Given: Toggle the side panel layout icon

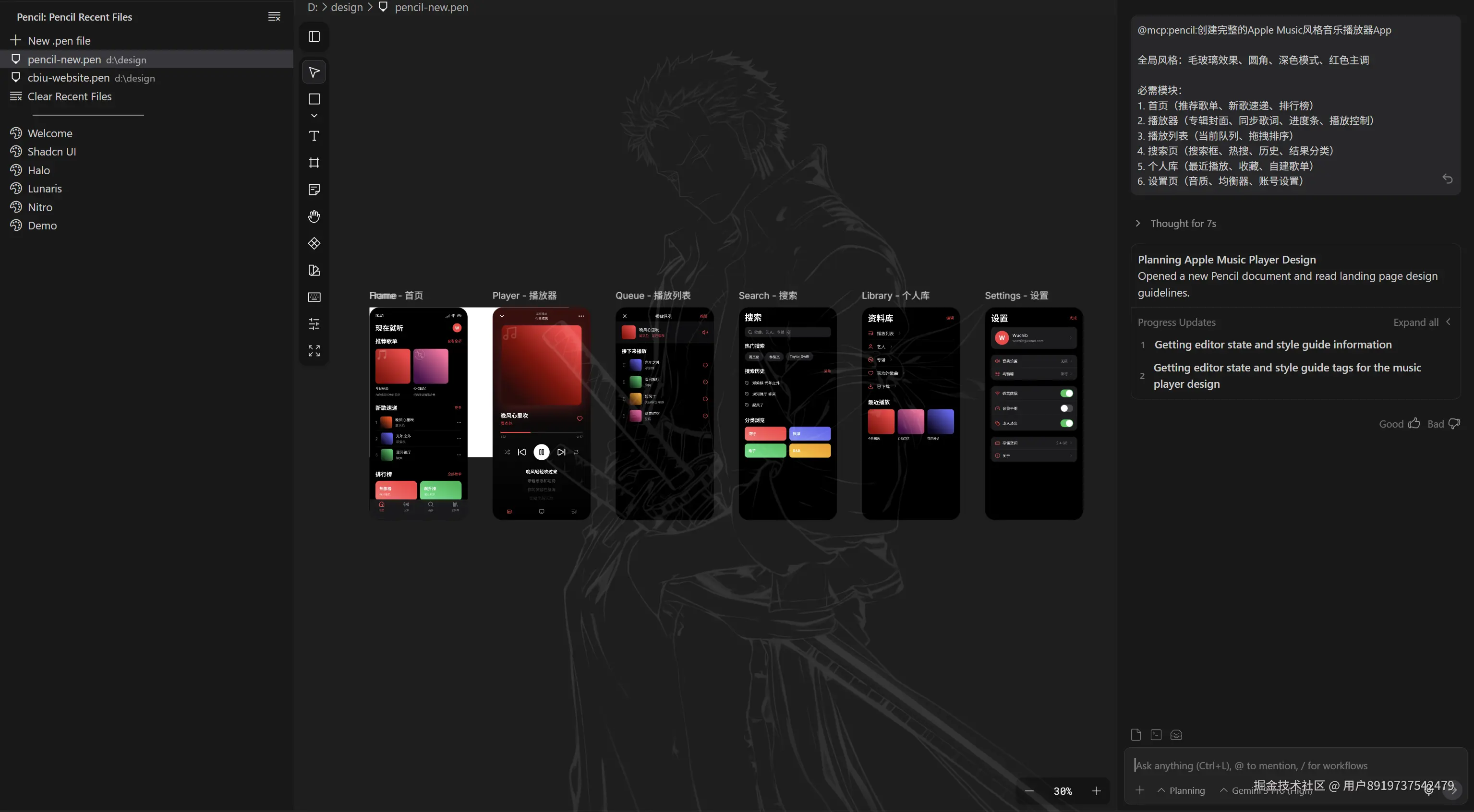Looking at the screenshot, I should [314, 36].
